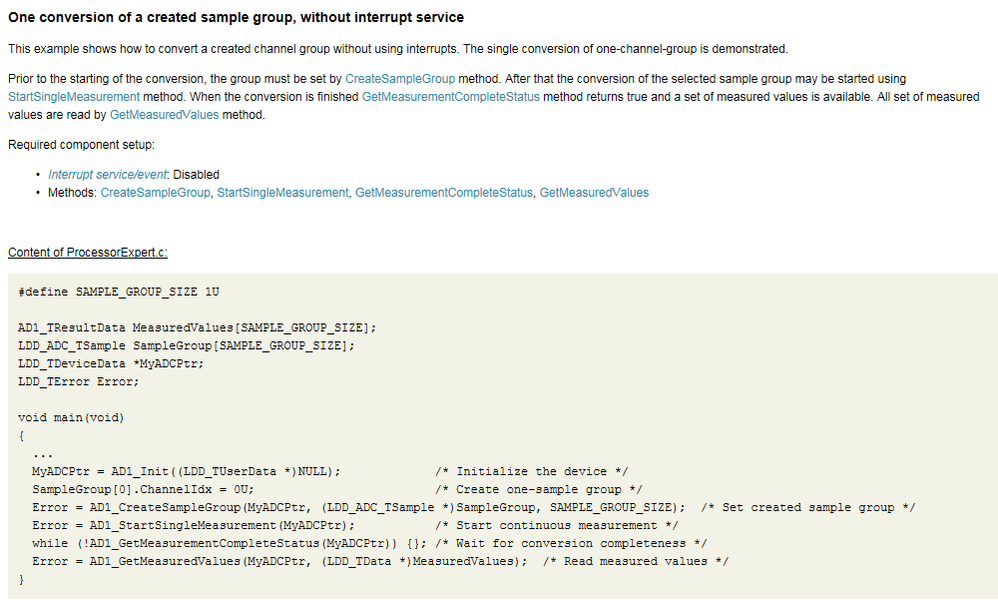Open GetMeasuredValues link in the description paragraph
The width and height of the screenshot is (998, 611).
pos(160,114)
